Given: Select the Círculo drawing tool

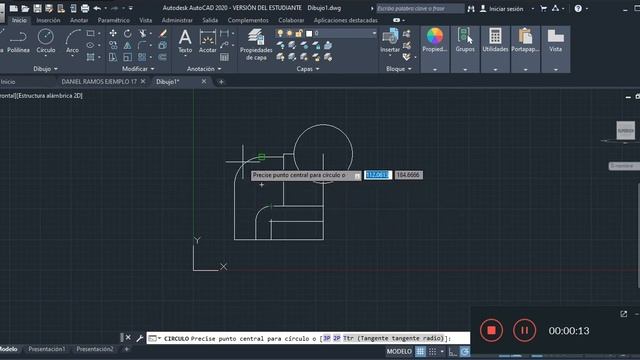Looking at the screenshot, I should coord(46,41).
